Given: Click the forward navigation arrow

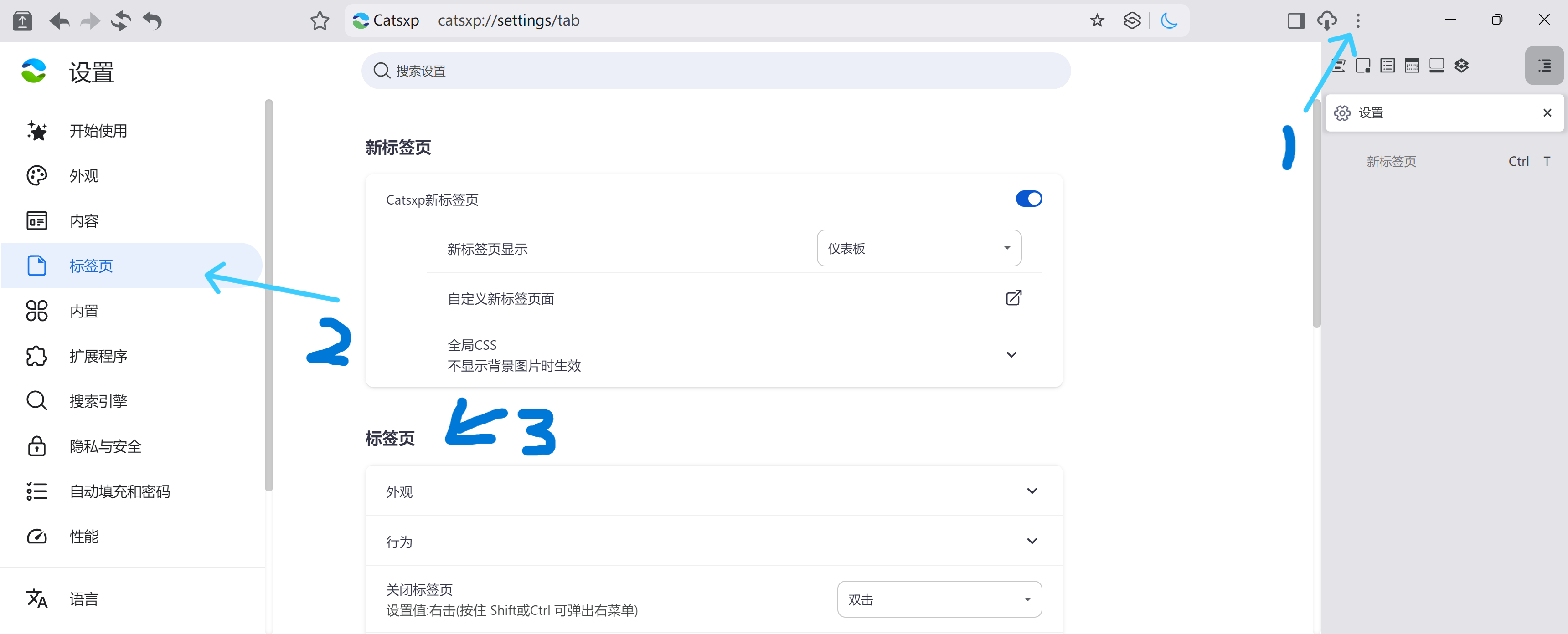Looking at the screenshot, I should [x=90, y=20].
